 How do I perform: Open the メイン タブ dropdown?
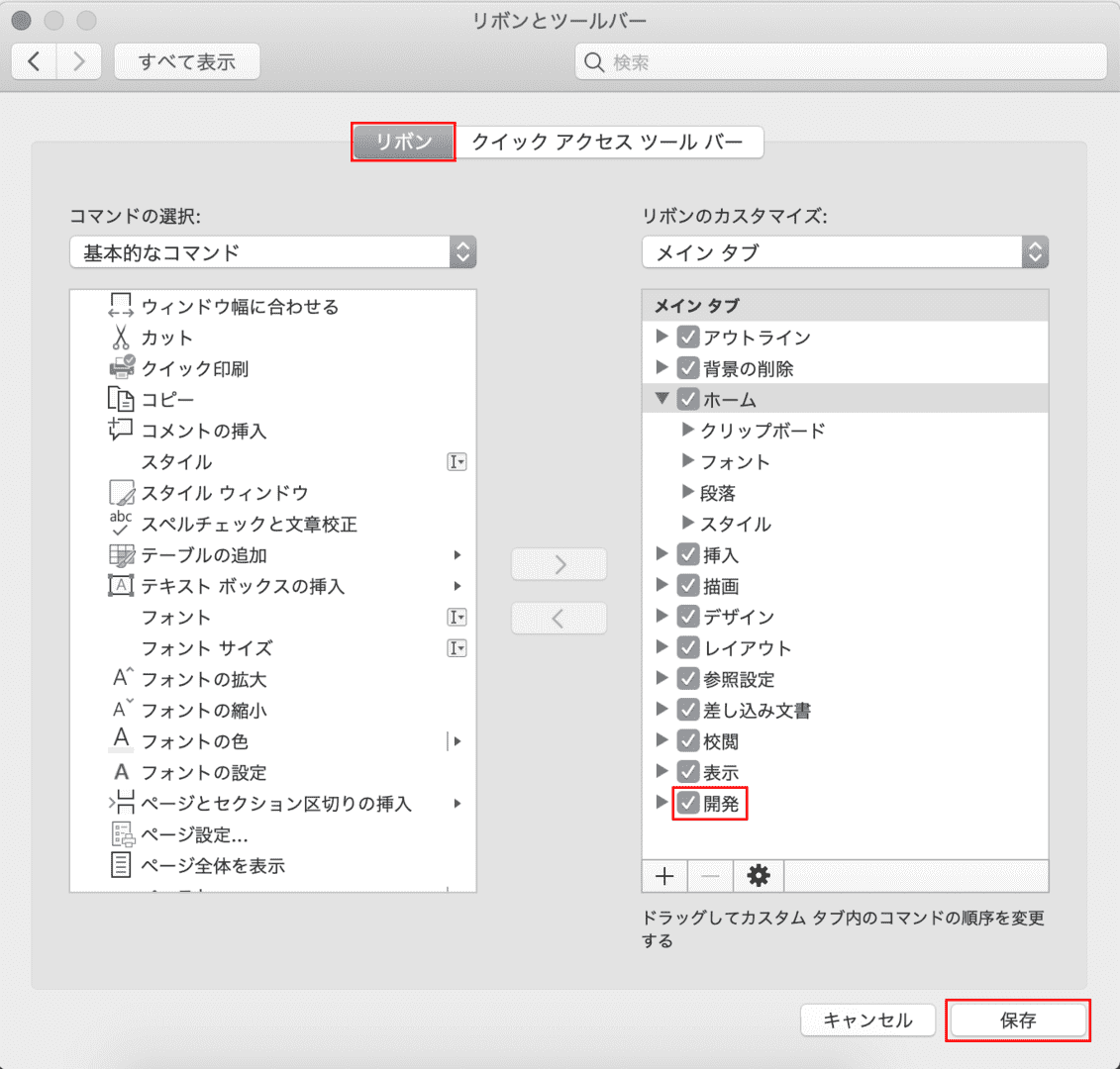[x=845, y=252]
